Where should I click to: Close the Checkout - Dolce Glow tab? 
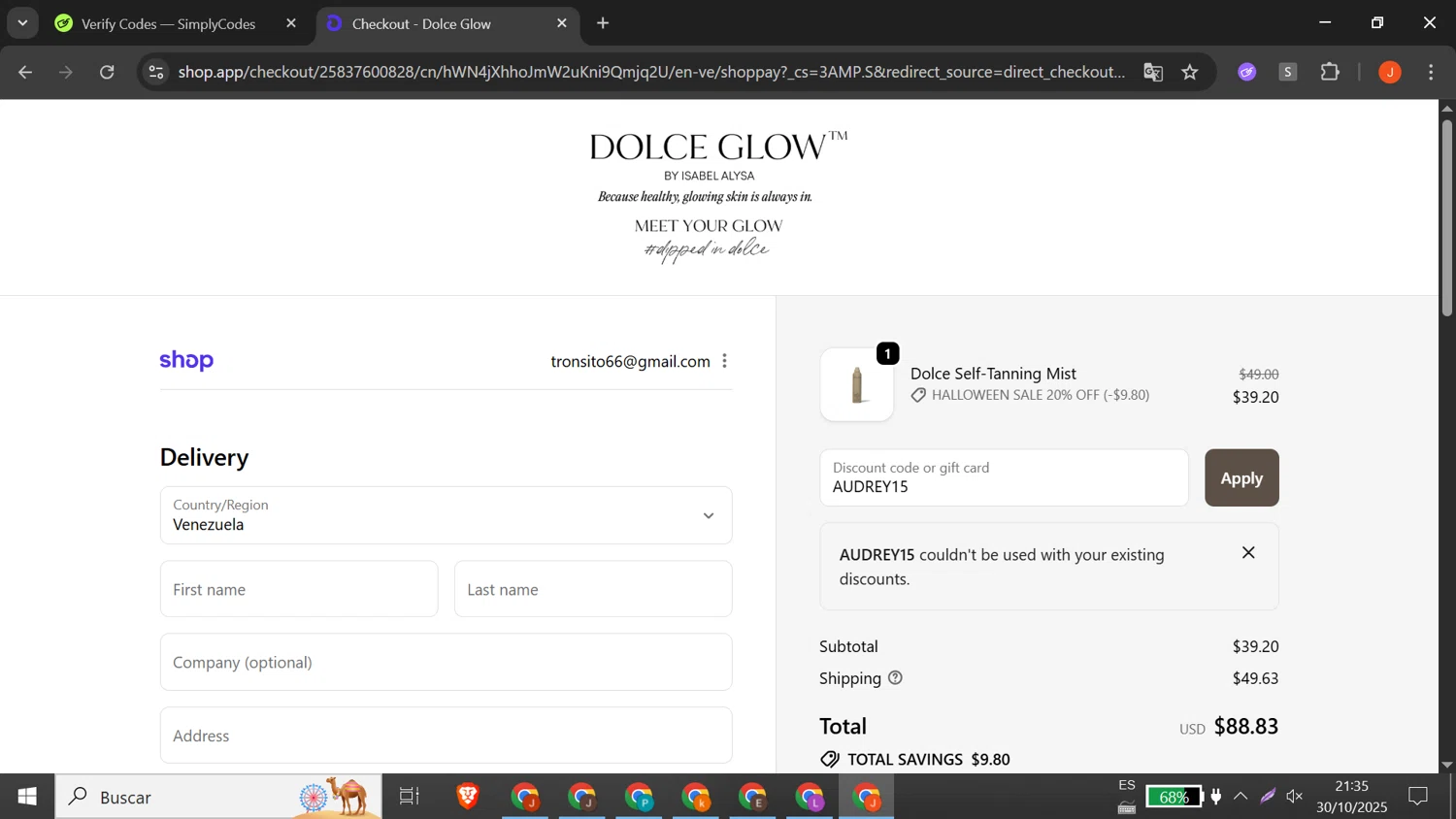(x=562, y=23)
